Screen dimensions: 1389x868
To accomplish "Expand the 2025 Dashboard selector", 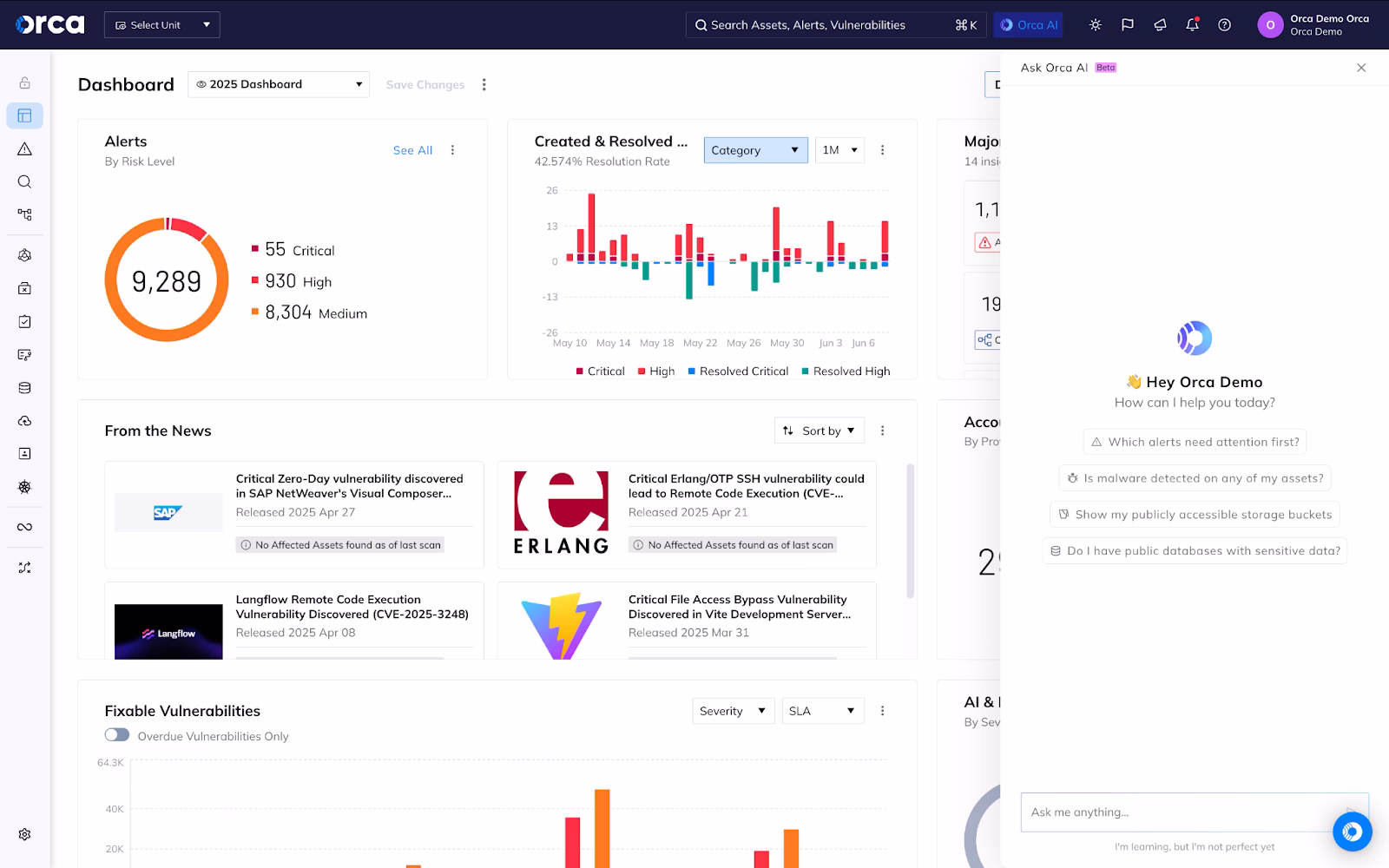I will pyautogui.click(x=279, y=84).
